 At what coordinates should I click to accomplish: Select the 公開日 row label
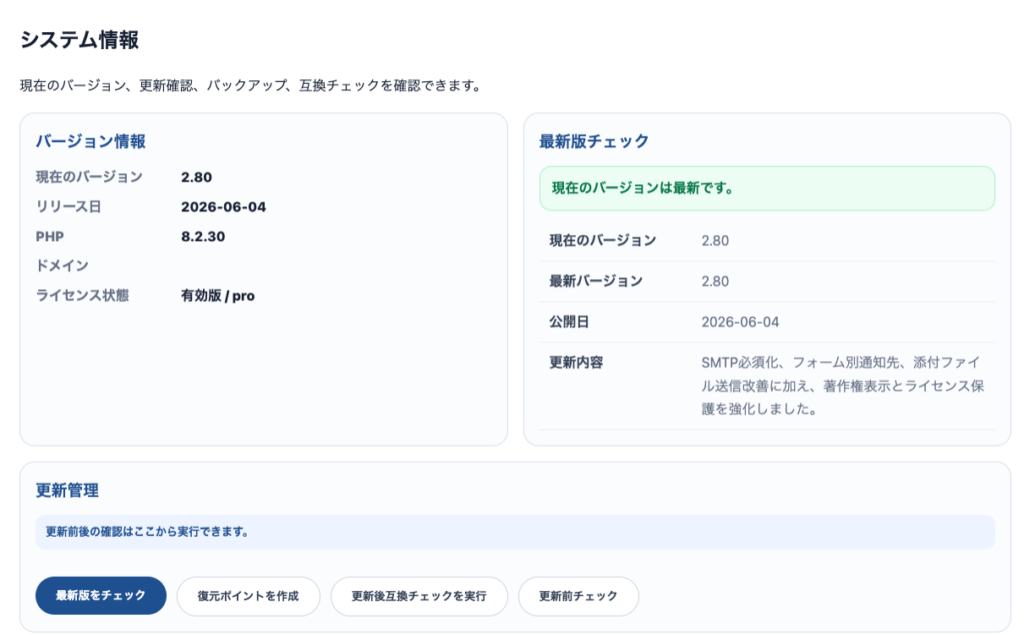coord(569,321)
